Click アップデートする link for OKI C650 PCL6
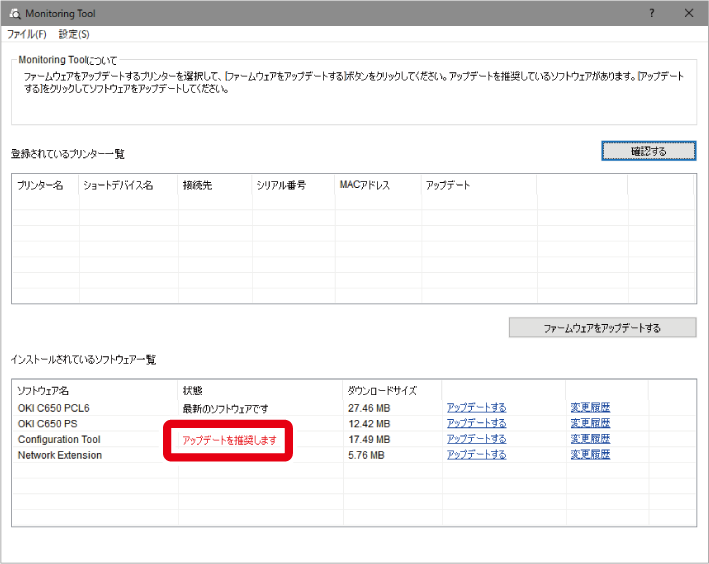 tap(476, 407)
